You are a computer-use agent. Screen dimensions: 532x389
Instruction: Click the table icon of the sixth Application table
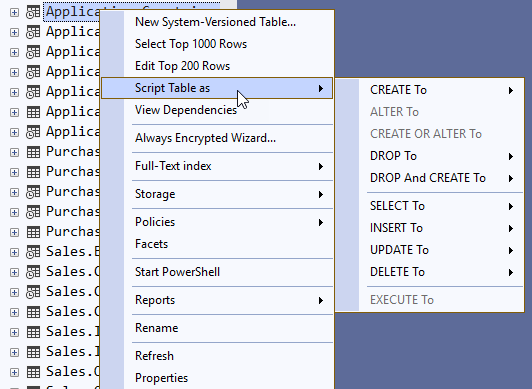pos(33,112)
